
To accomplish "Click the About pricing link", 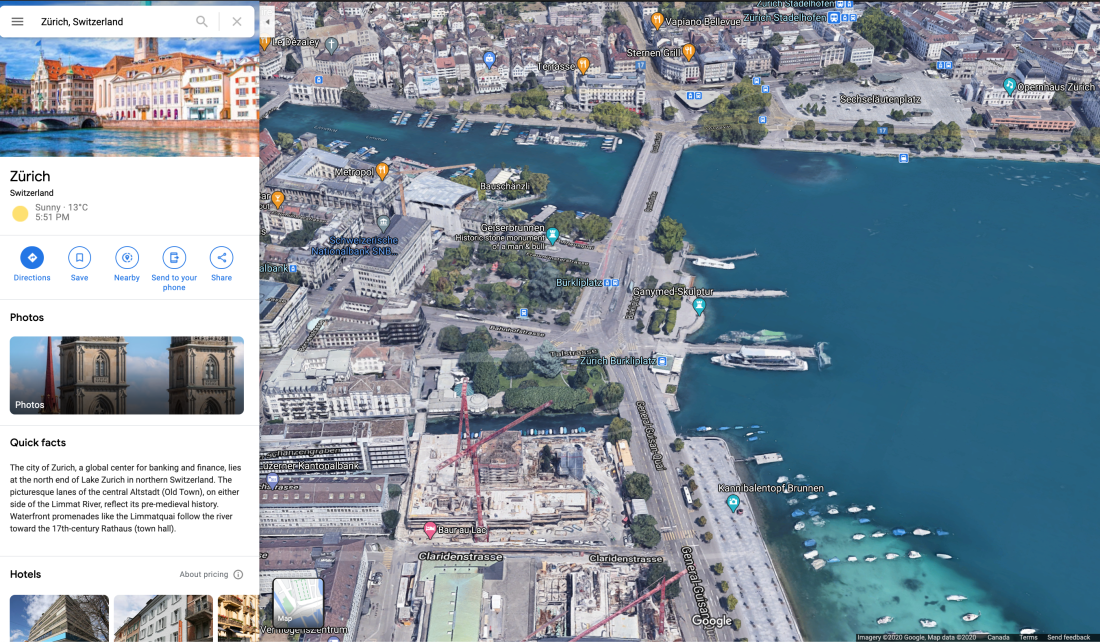I will click(203, 574).
